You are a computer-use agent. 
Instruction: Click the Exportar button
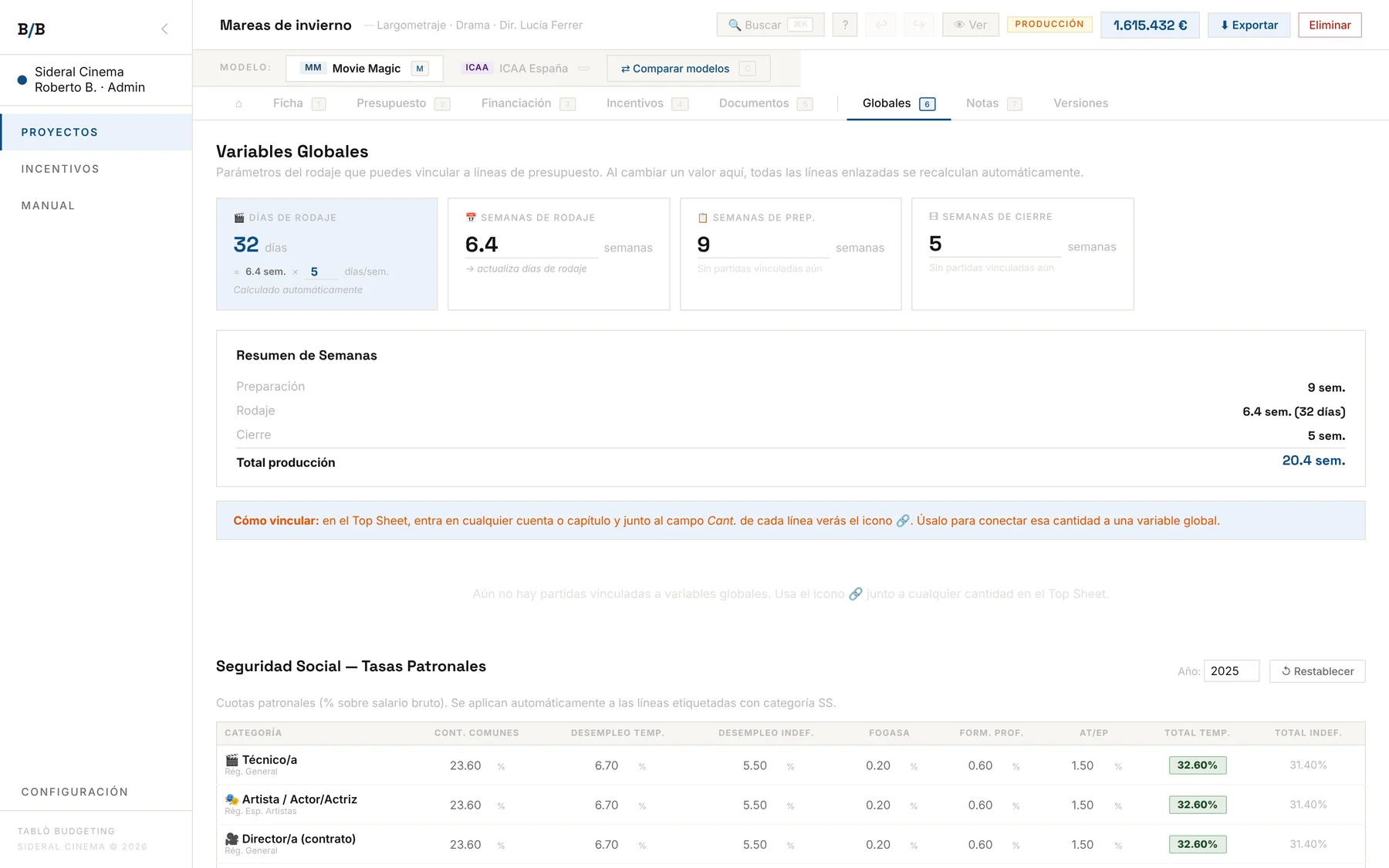pyautogui.click(x=1249, y=25)
